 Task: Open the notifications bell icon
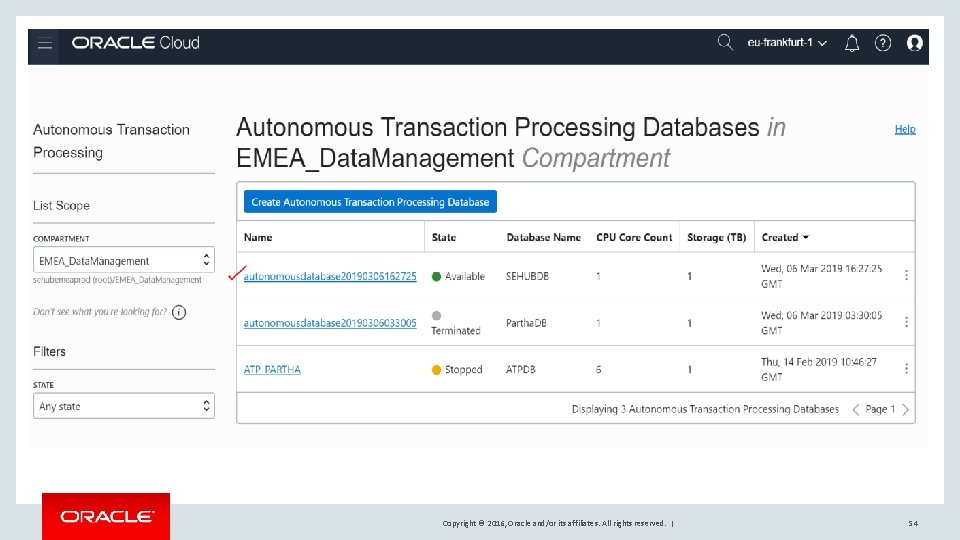pyautogui.click(x=852, y=43)
